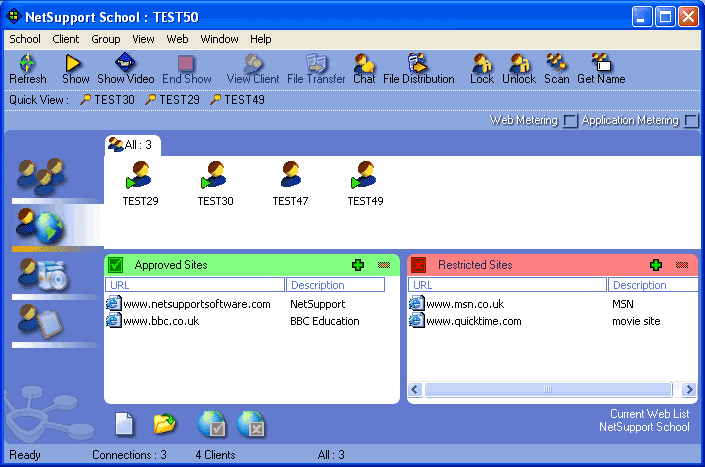The image size is (705, 467).
Task: Click the Scan toolbar icon
Action: 556,68
